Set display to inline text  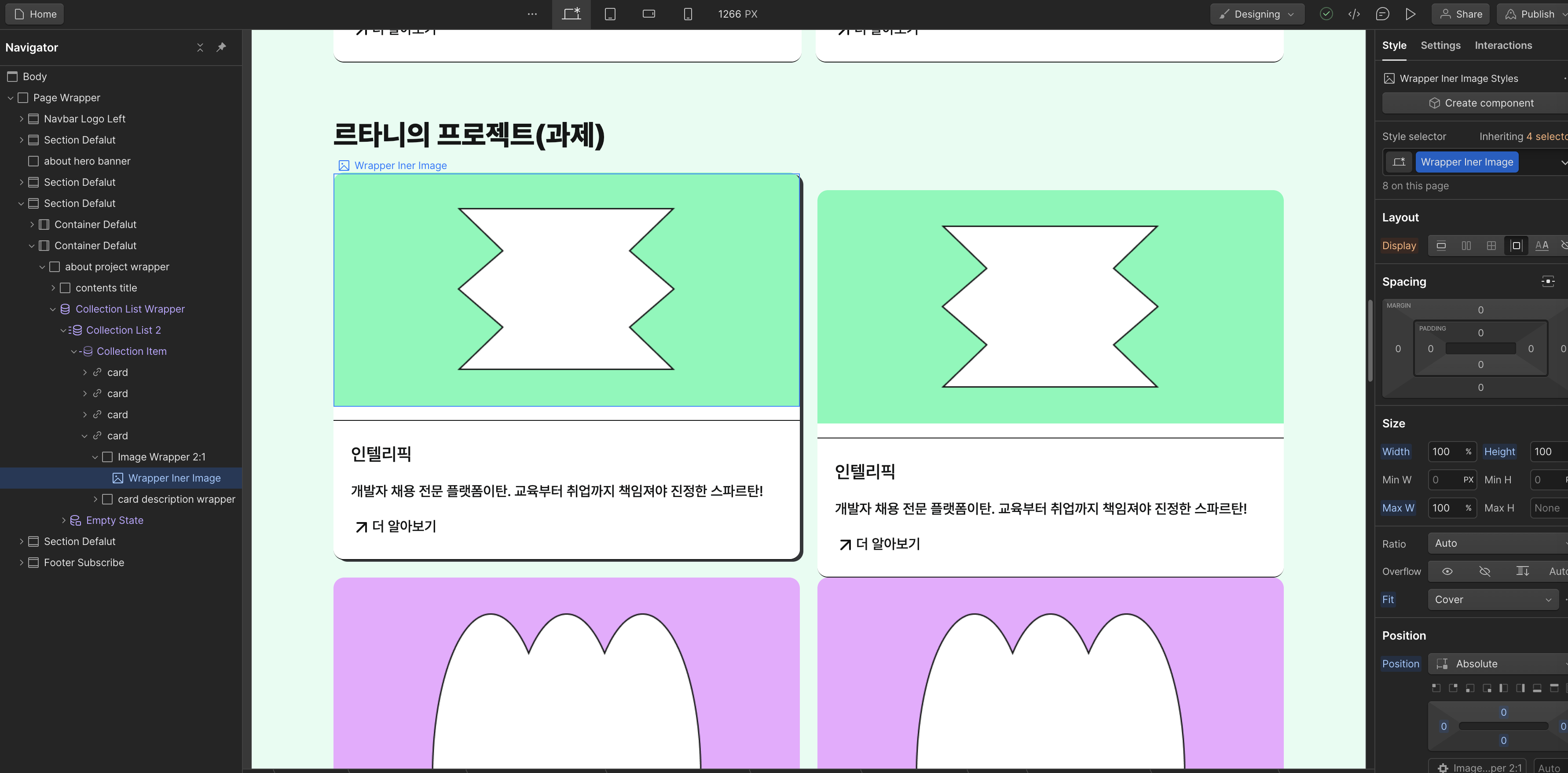(1542, 246)
